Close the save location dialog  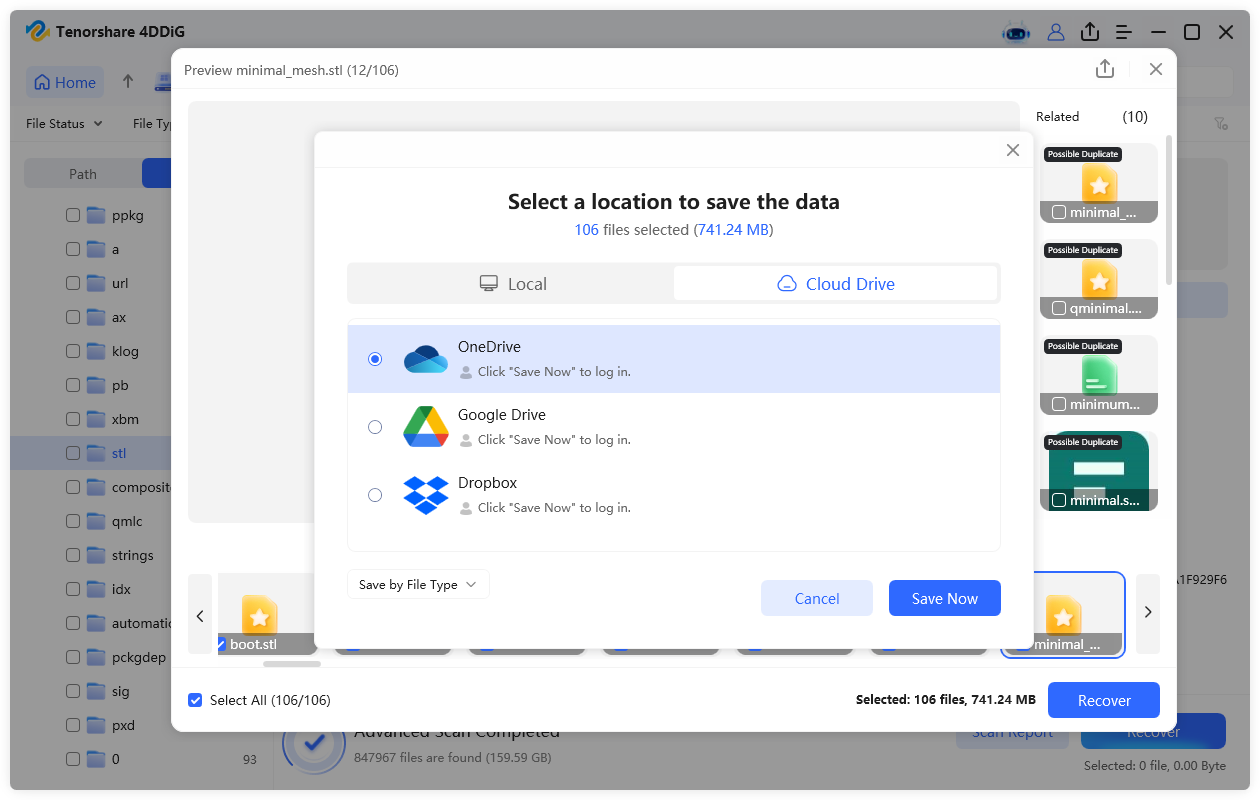[x=1013, y=150]
